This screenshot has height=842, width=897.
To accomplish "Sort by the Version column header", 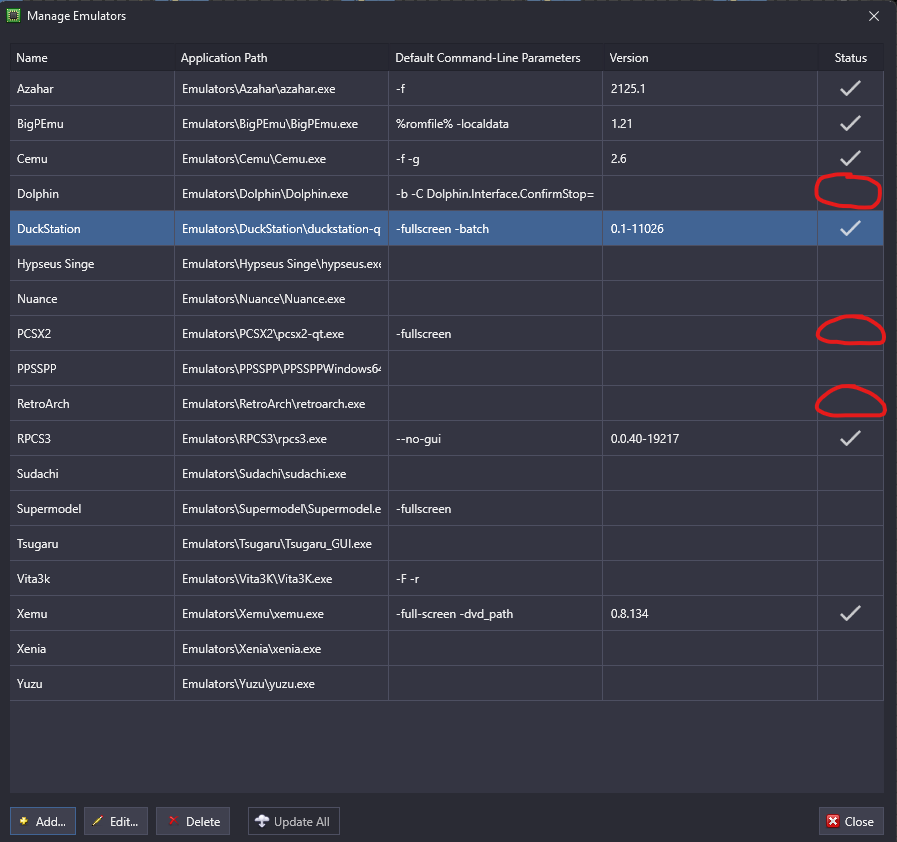I will pos(629,58).
